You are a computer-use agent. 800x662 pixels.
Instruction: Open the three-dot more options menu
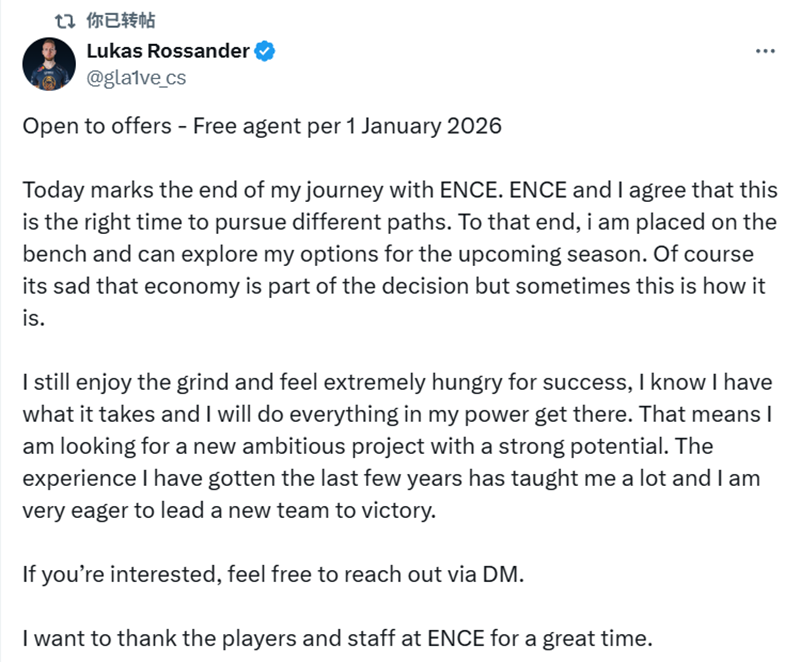coord(765,51)
